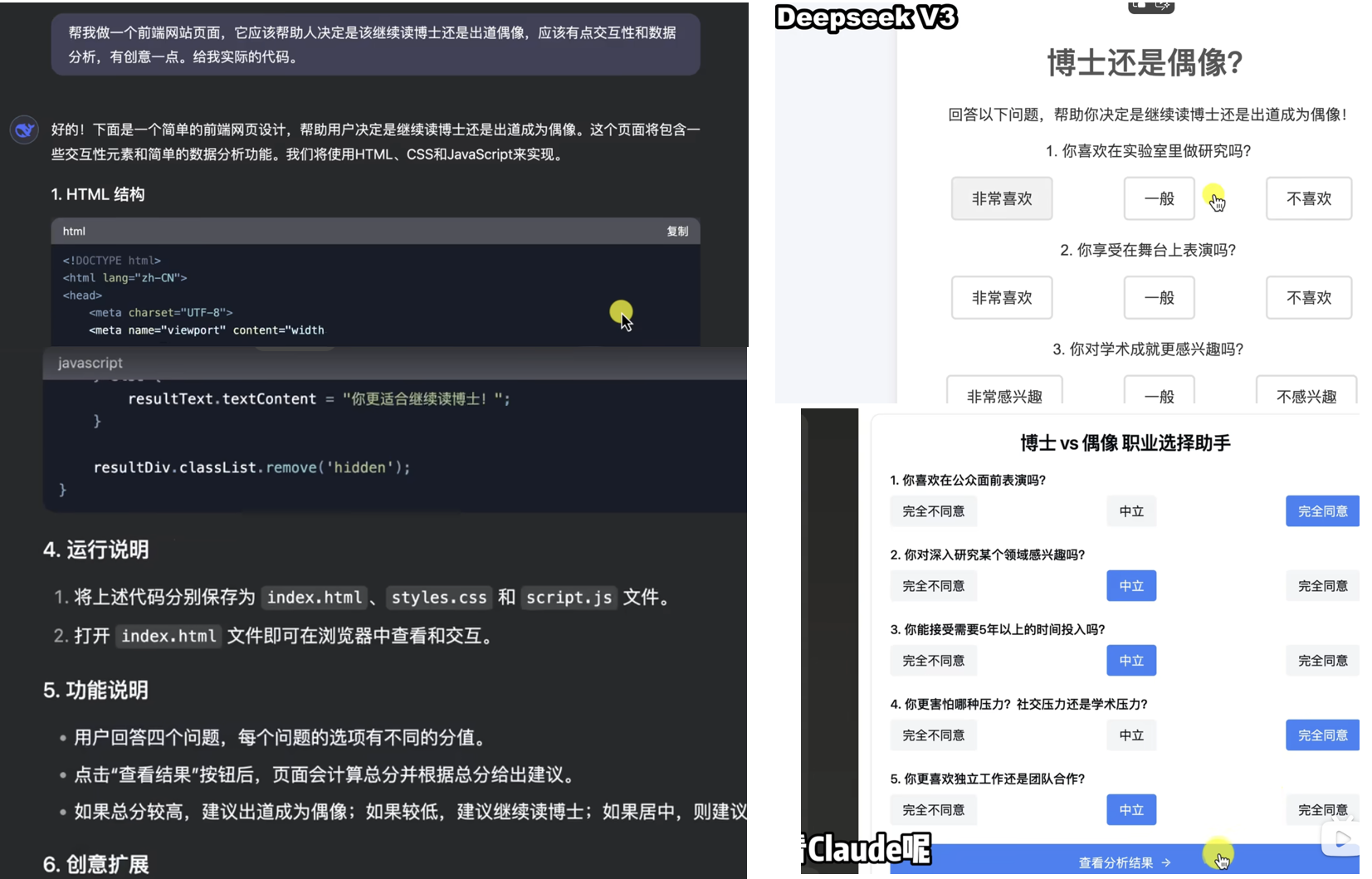Select 完全不同意 for 社交压力还是学术压力 question
This screenshot has width=1372, height=879.
point(934,735)
